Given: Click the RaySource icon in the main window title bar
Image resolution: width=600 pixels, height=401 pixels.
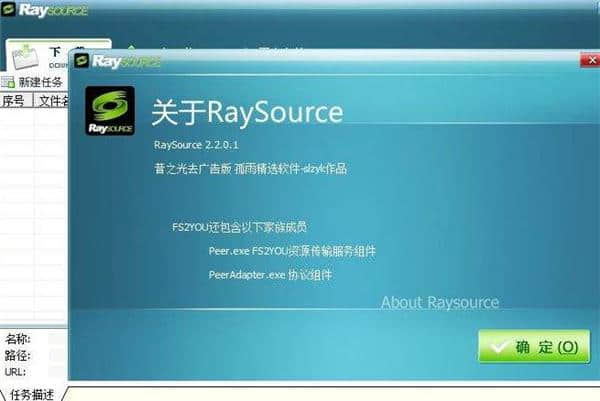Looking at the screenshot, I should pyautogui.click(x=8, y=9).
